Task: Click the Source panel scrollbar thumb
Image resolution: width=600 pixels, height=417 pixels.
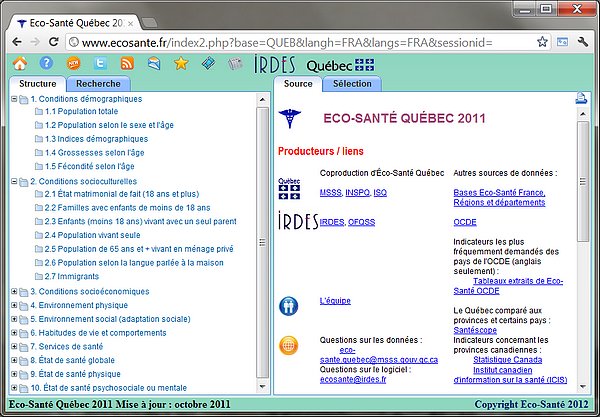Action: tap(583, 182)
